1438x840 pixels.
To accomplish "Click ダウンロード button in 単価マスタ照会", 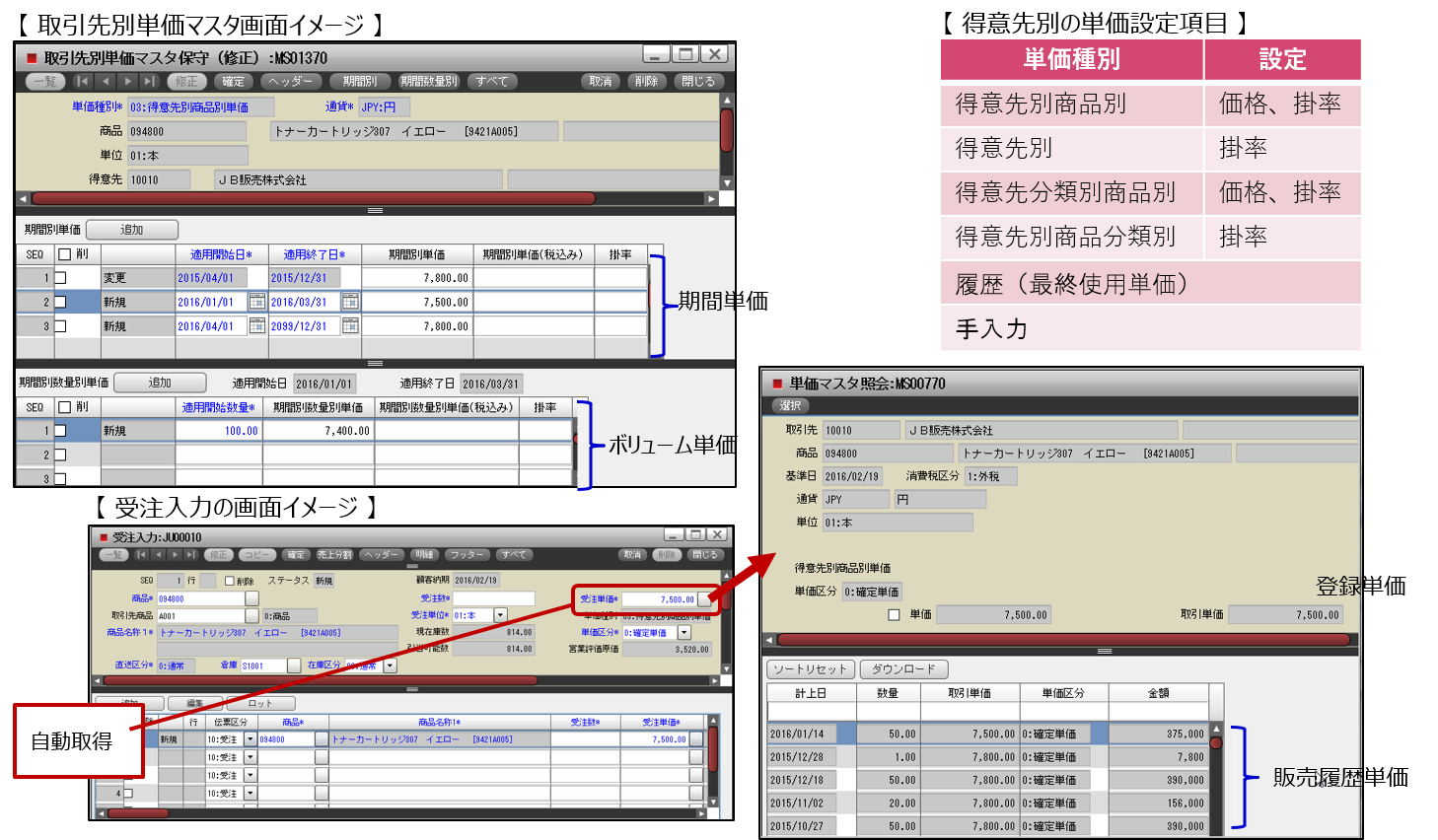I will click(904, 669).
